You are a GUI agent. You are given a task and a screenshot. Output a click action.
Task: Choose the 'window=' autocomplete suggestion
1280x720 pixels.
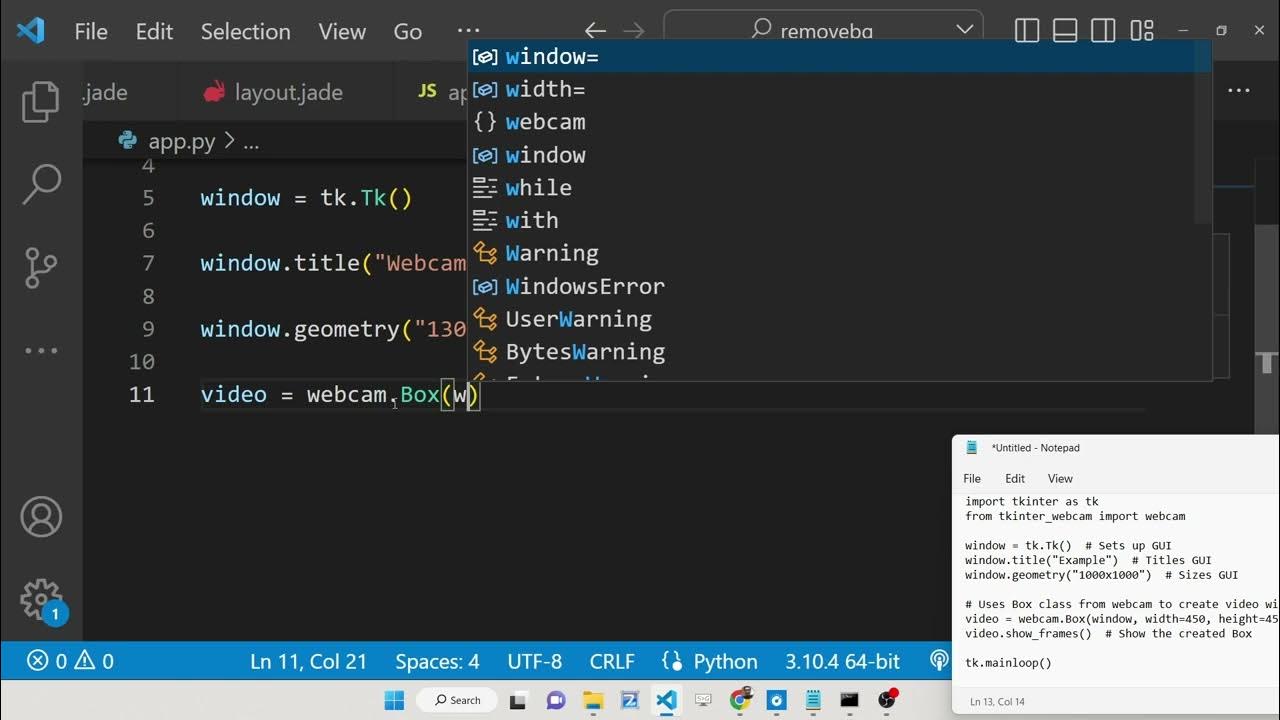[x=552, y=57]
